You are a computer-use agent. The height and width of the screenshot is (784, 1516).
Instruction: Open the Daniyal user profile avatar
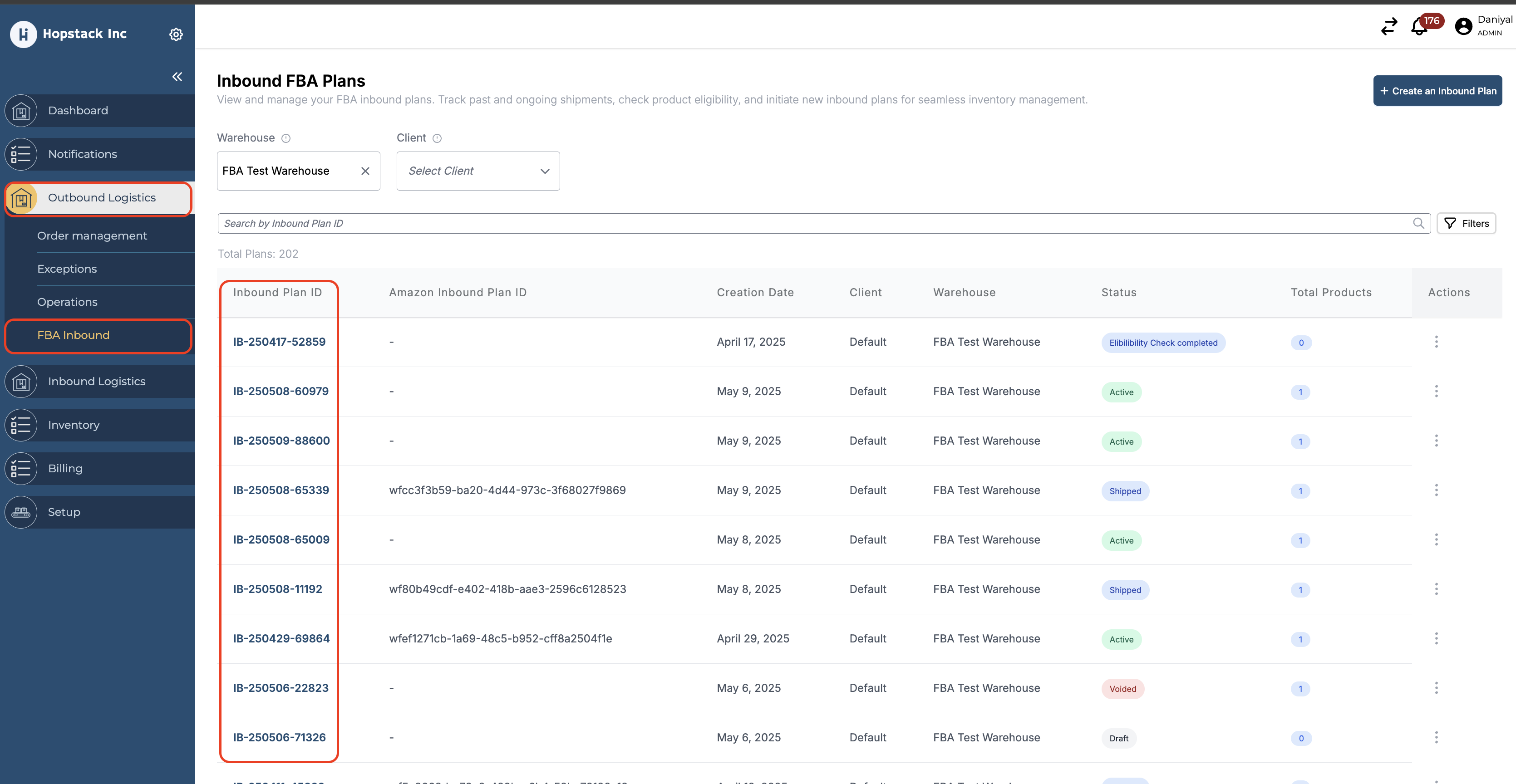(1463, 26)
